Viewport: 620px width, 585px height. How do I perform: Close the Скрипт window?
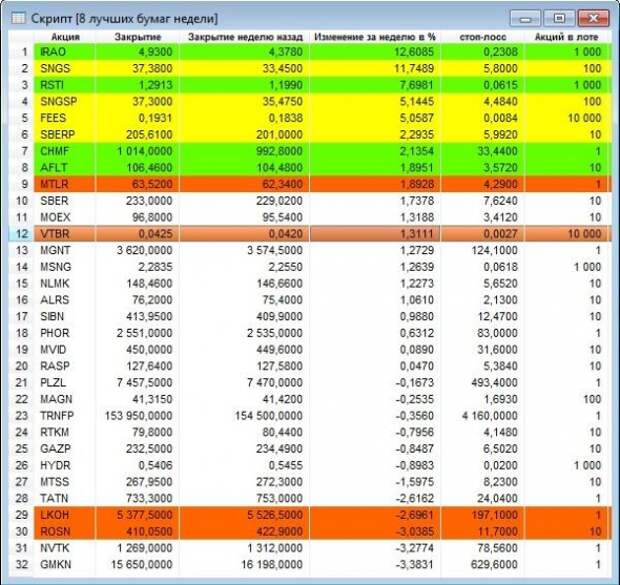click(594, 18)
